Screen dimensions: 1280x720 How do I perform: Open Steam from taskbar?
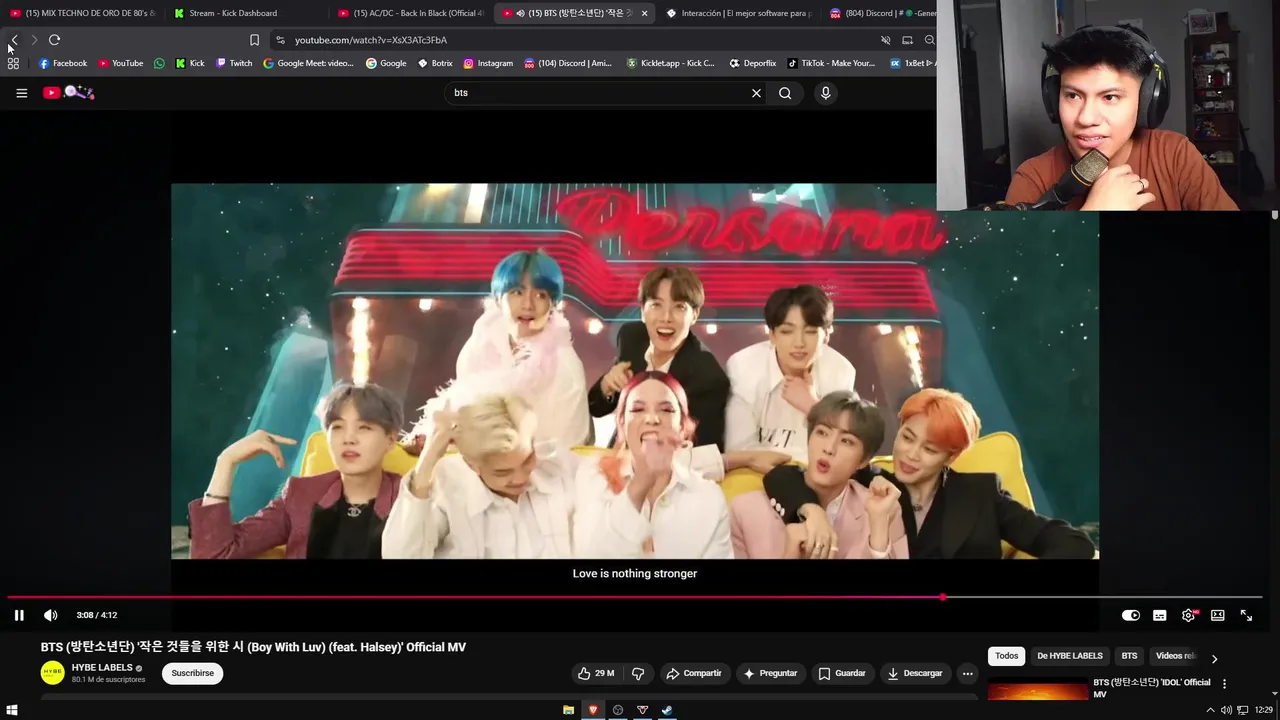(667, 710)
